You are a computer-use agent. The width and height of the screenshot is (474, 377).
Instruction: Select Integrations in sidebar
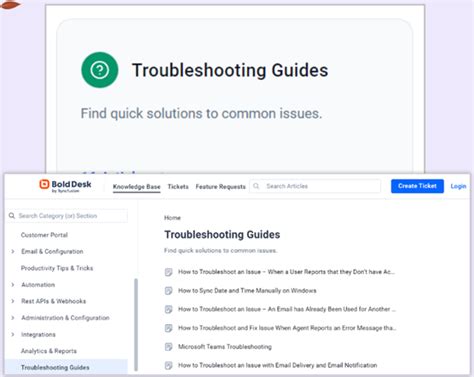point(38,334)
